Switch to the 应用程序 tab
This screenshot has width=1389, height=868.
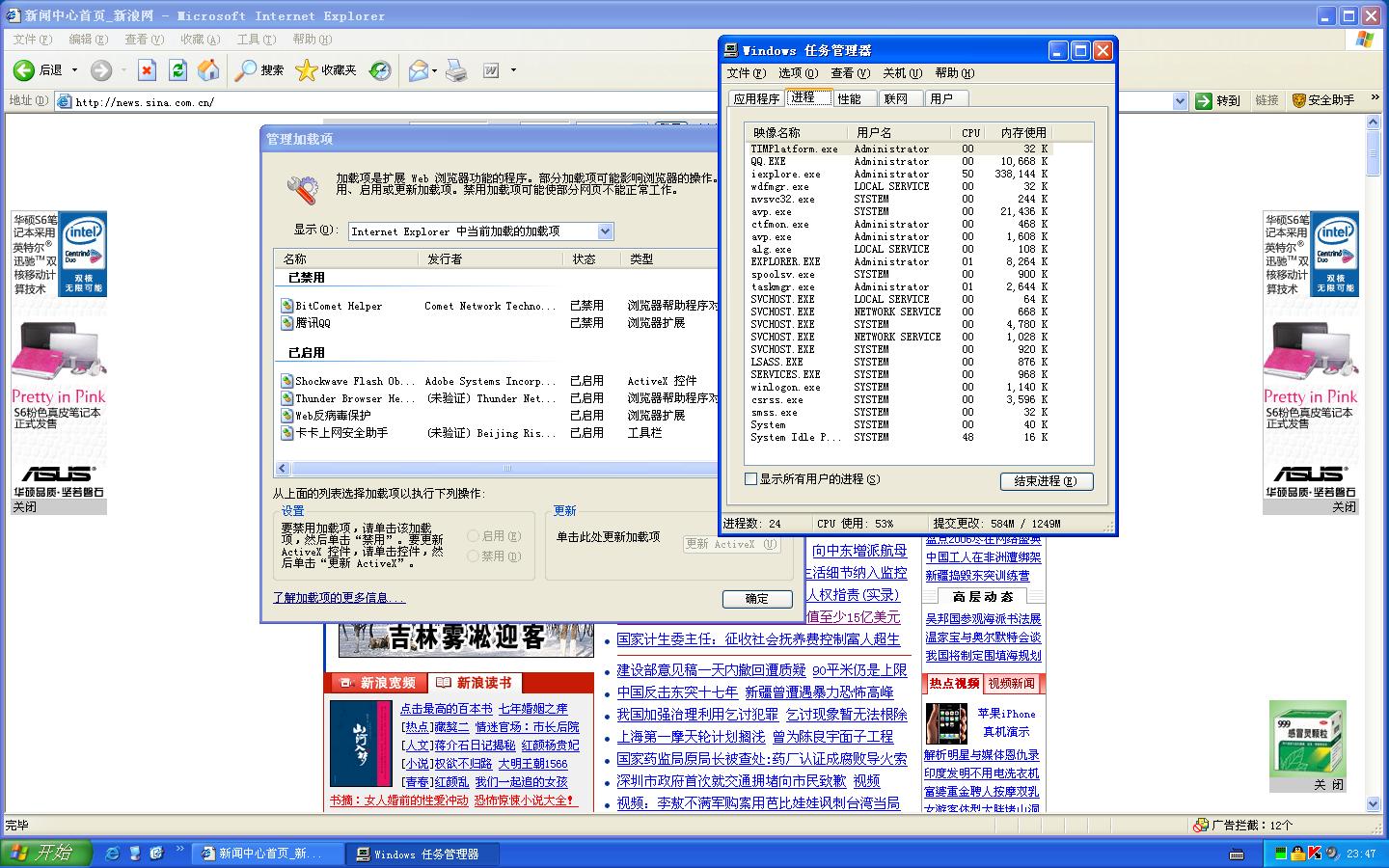pos(756,98)
